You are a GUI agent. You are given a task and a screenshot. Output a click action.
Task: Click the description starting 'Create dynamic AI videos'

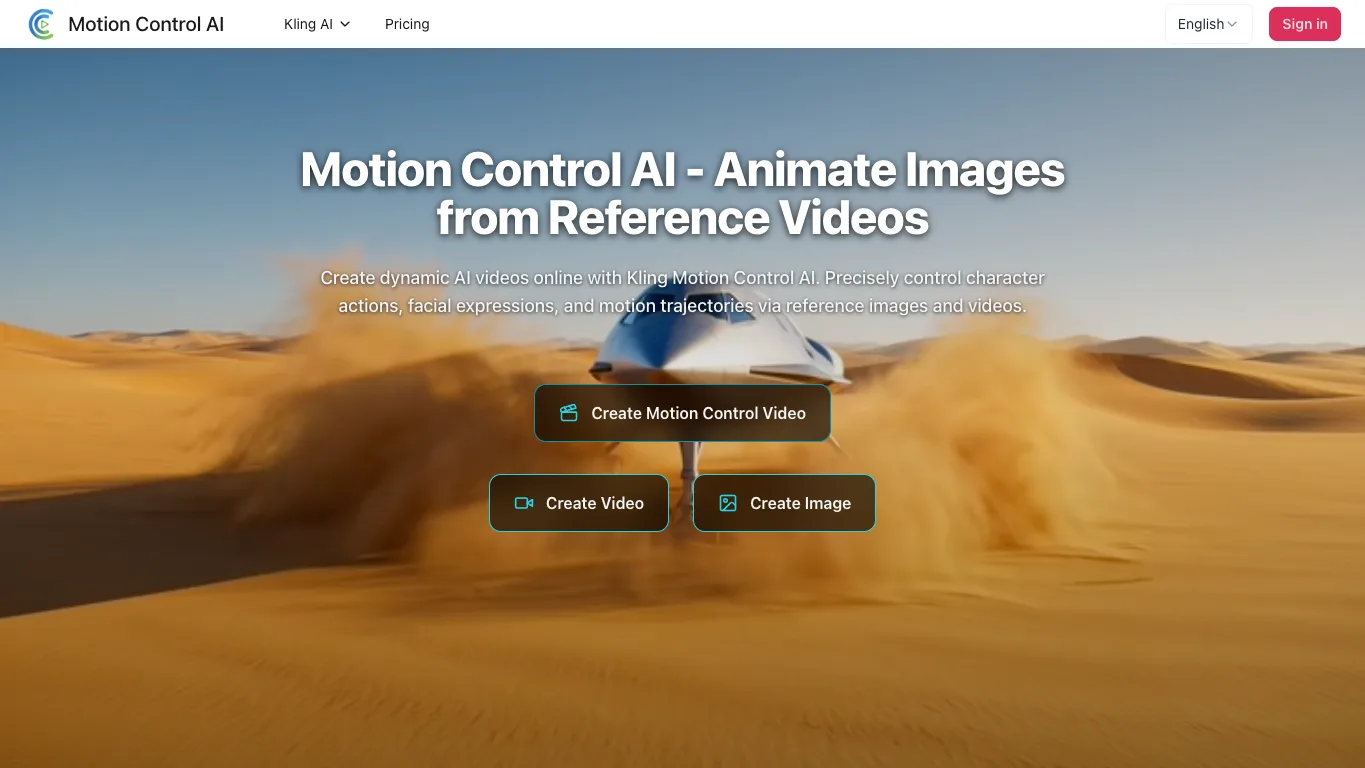683,292
